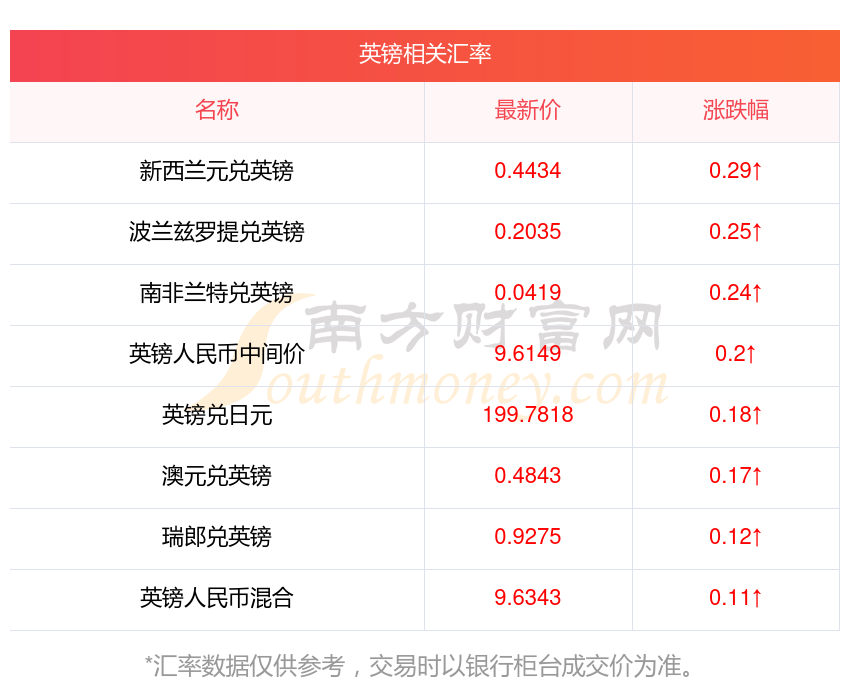Screen dimensions: 850x698
Task: Click the 瑞郎兑英镑 row name
Action: pos(217,537)
